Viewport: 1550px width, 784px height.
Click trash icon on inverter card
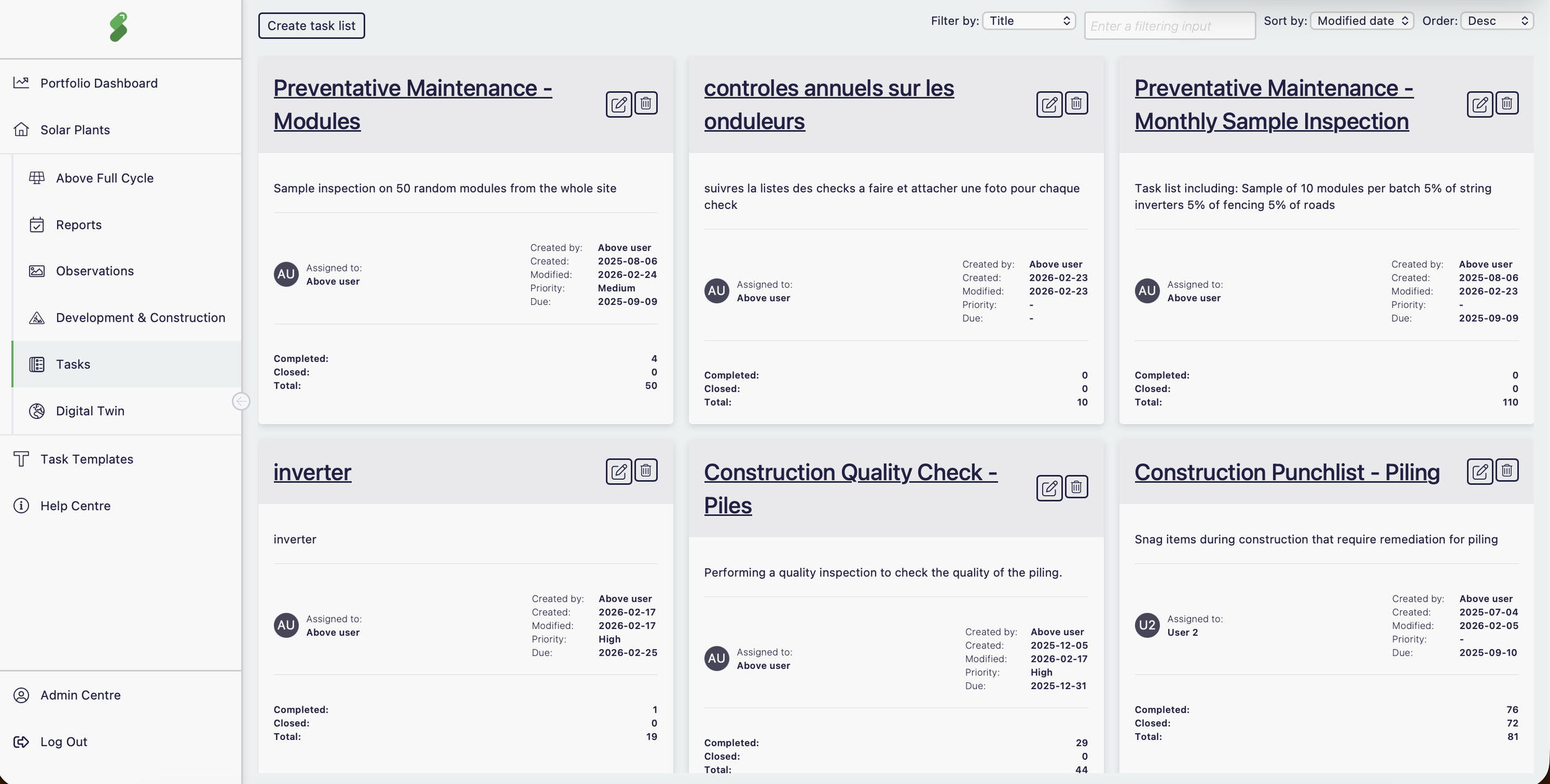645,470
